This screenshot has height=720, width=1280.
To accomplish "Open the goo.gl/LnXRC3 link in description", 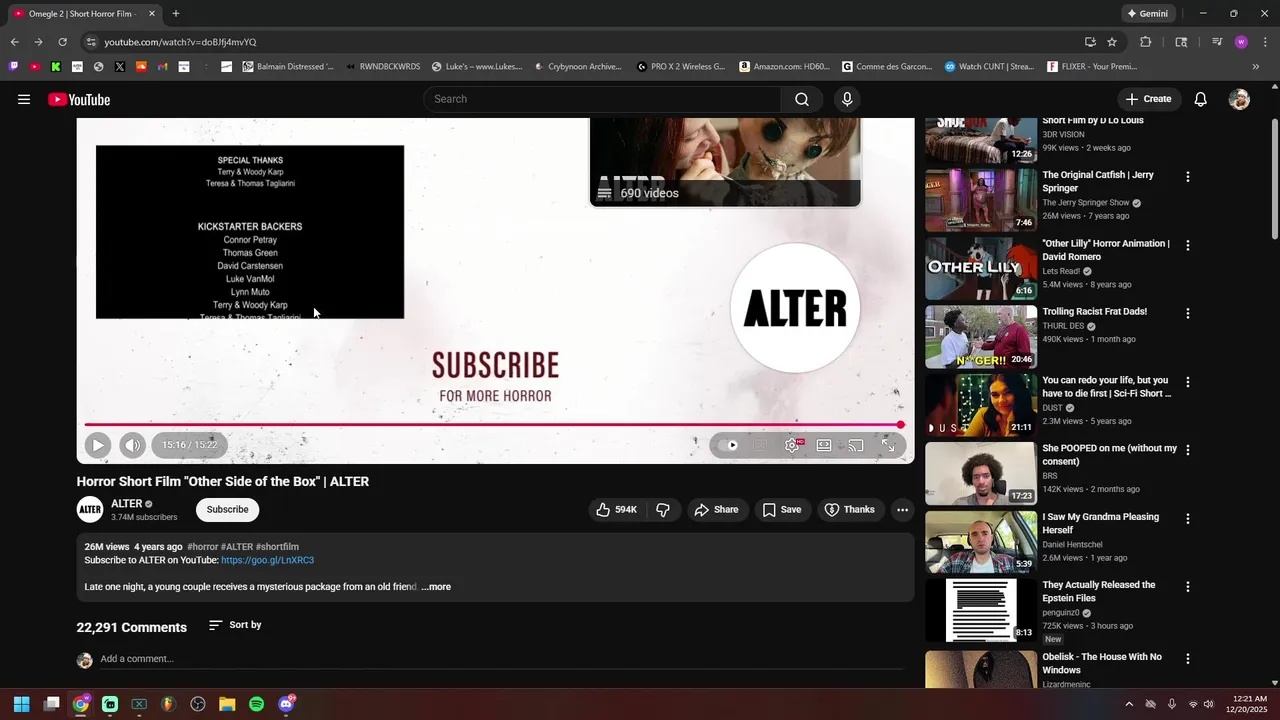I will click(x=267, y=560).
